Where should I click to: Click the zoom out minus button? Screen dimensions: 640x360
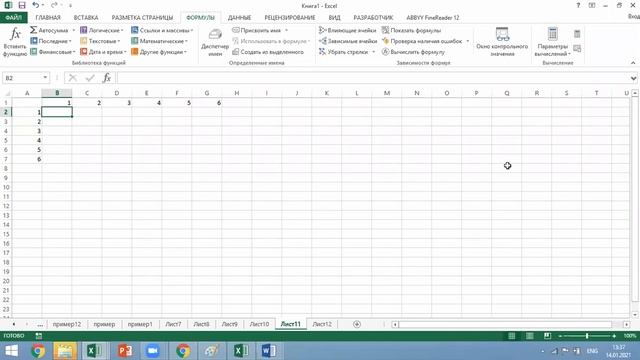pos(560,336)
